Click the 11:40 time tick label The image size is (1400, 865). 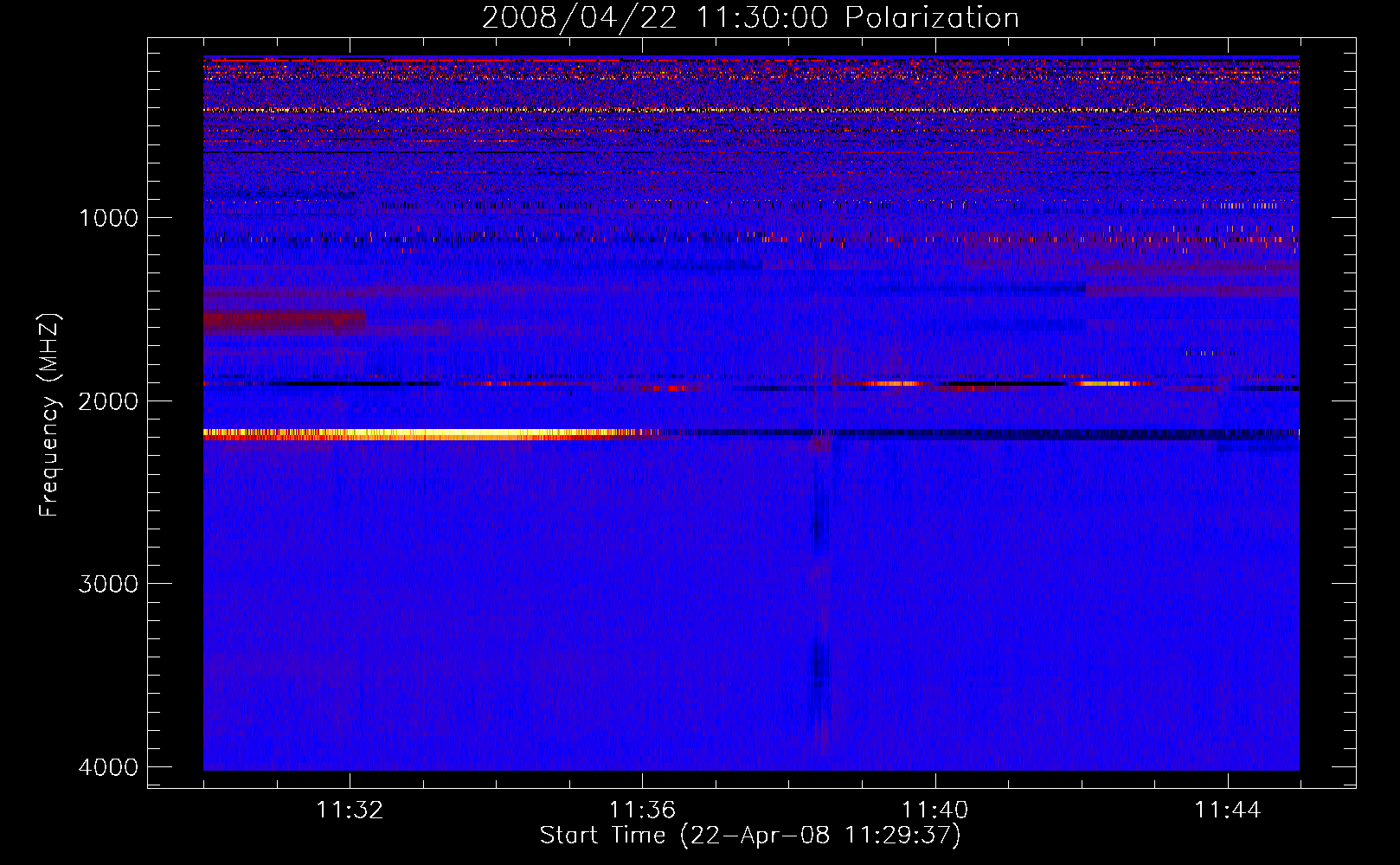[934, 811]
